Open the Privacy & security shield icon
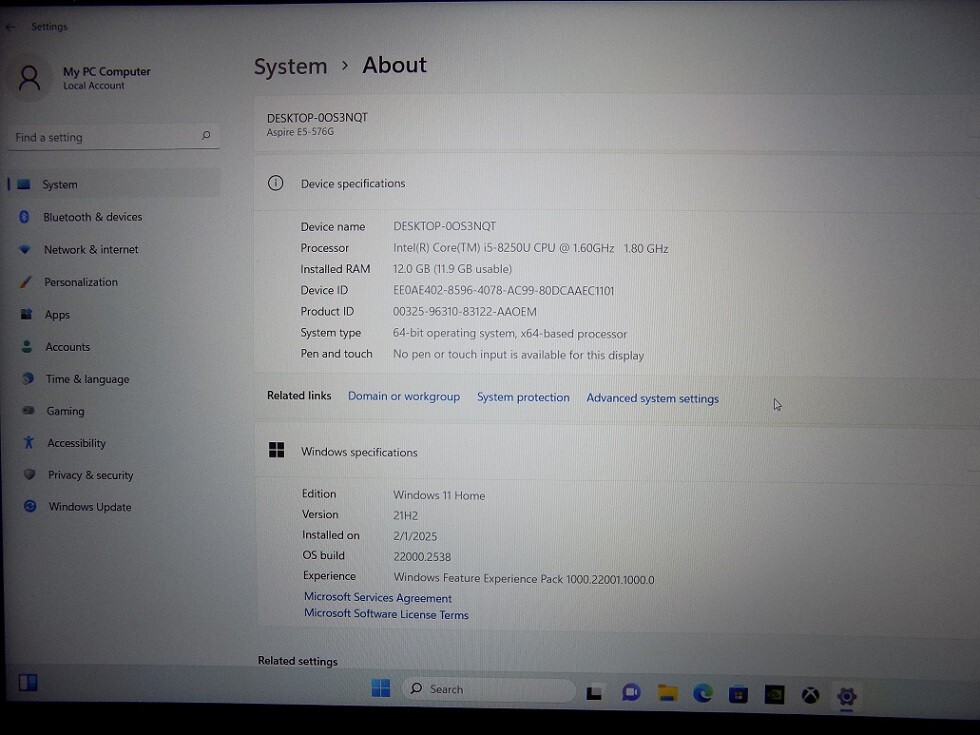Image resolution: width=980 pixels, height=735 pixels. coord(29,474)
